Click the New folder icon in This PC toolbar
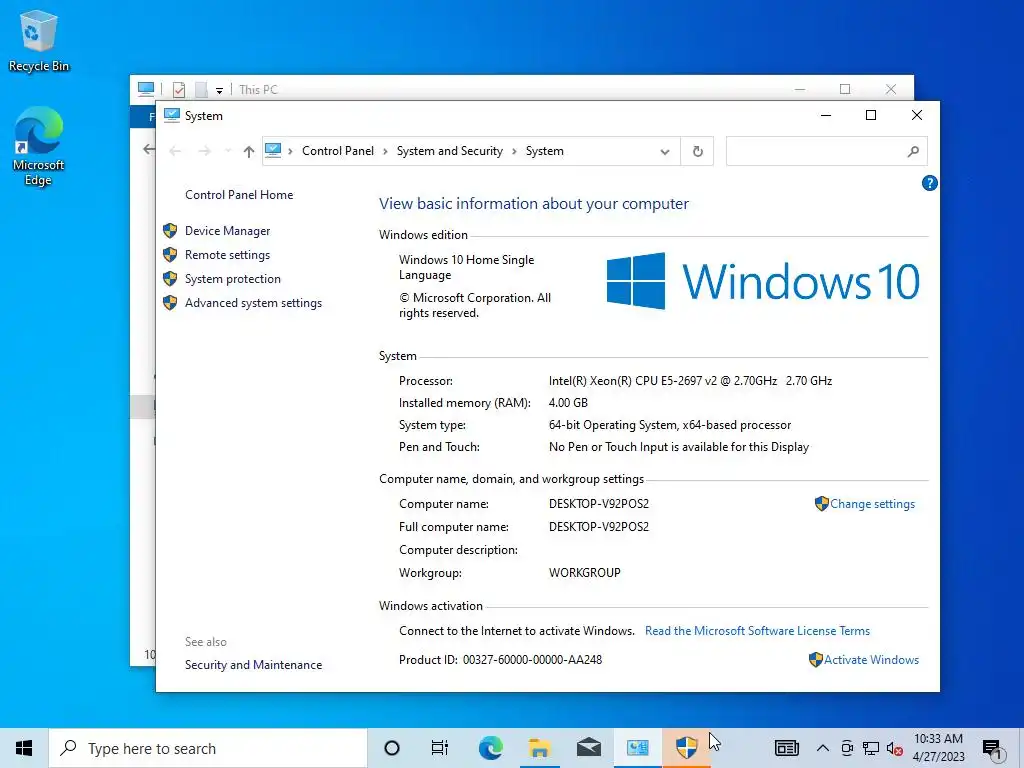This screenshot has width=1024, height=768. [201, 89]
